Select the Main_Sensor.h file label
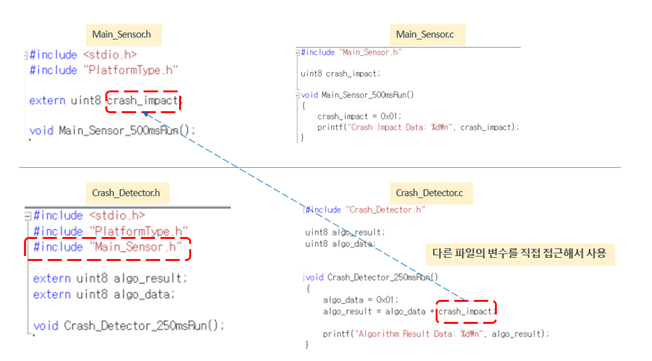This screenshot has width=652, height=361. tap(123, 35)
